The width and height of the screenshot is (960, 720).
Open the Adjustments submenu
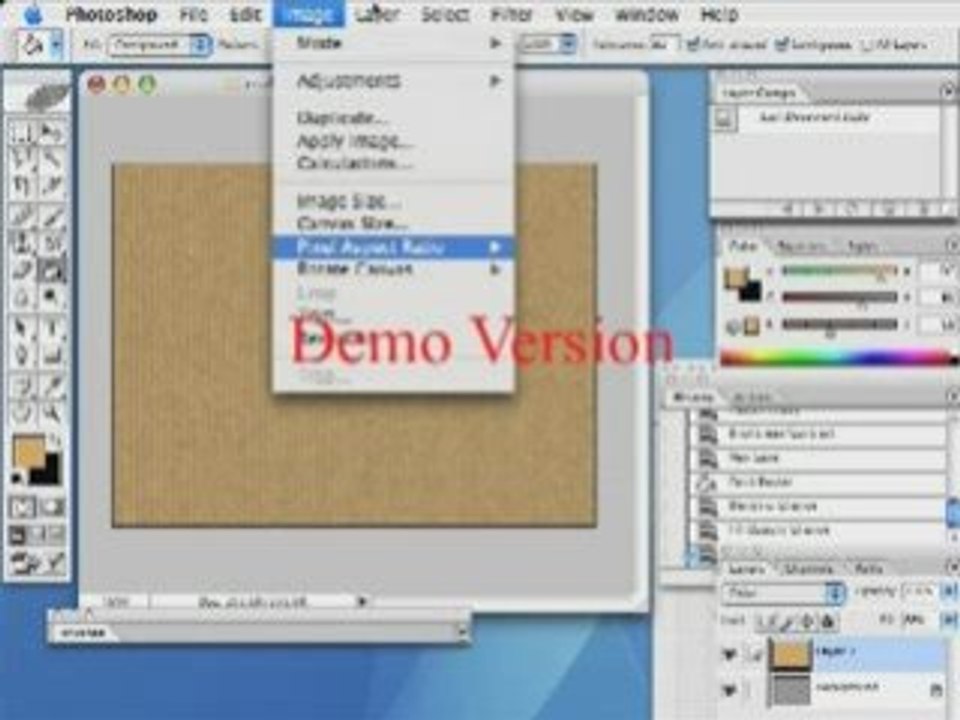[392, 81]
